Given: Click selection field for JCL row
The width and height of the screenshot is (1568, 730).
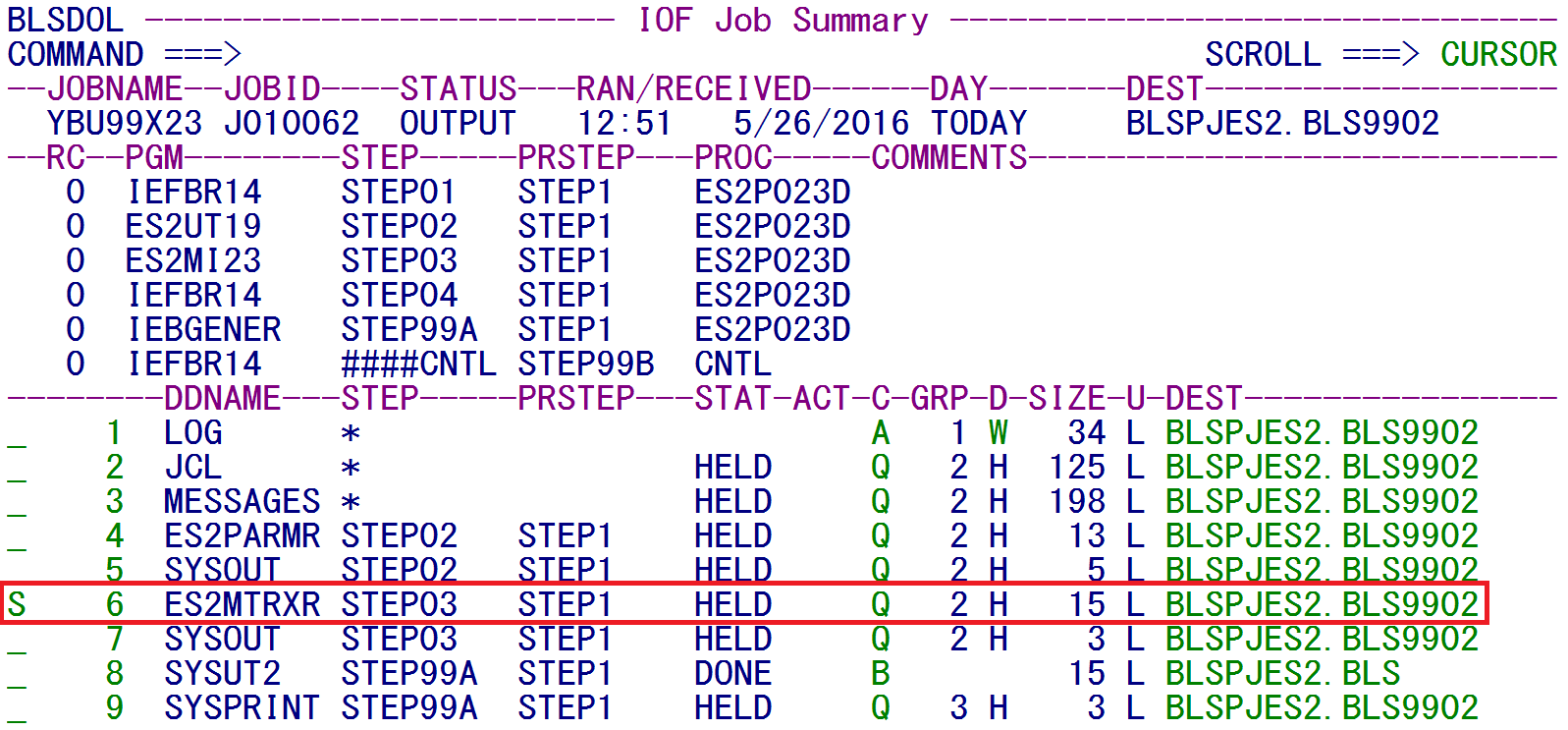Looking at the screenshot, I should pyautogui.click(x=17, y=468).
